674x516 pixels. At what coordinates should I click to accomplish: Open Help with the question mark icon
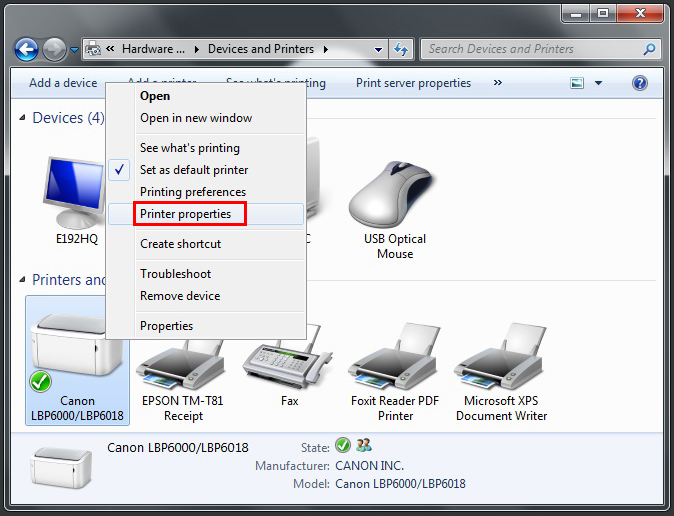(640, 83)
